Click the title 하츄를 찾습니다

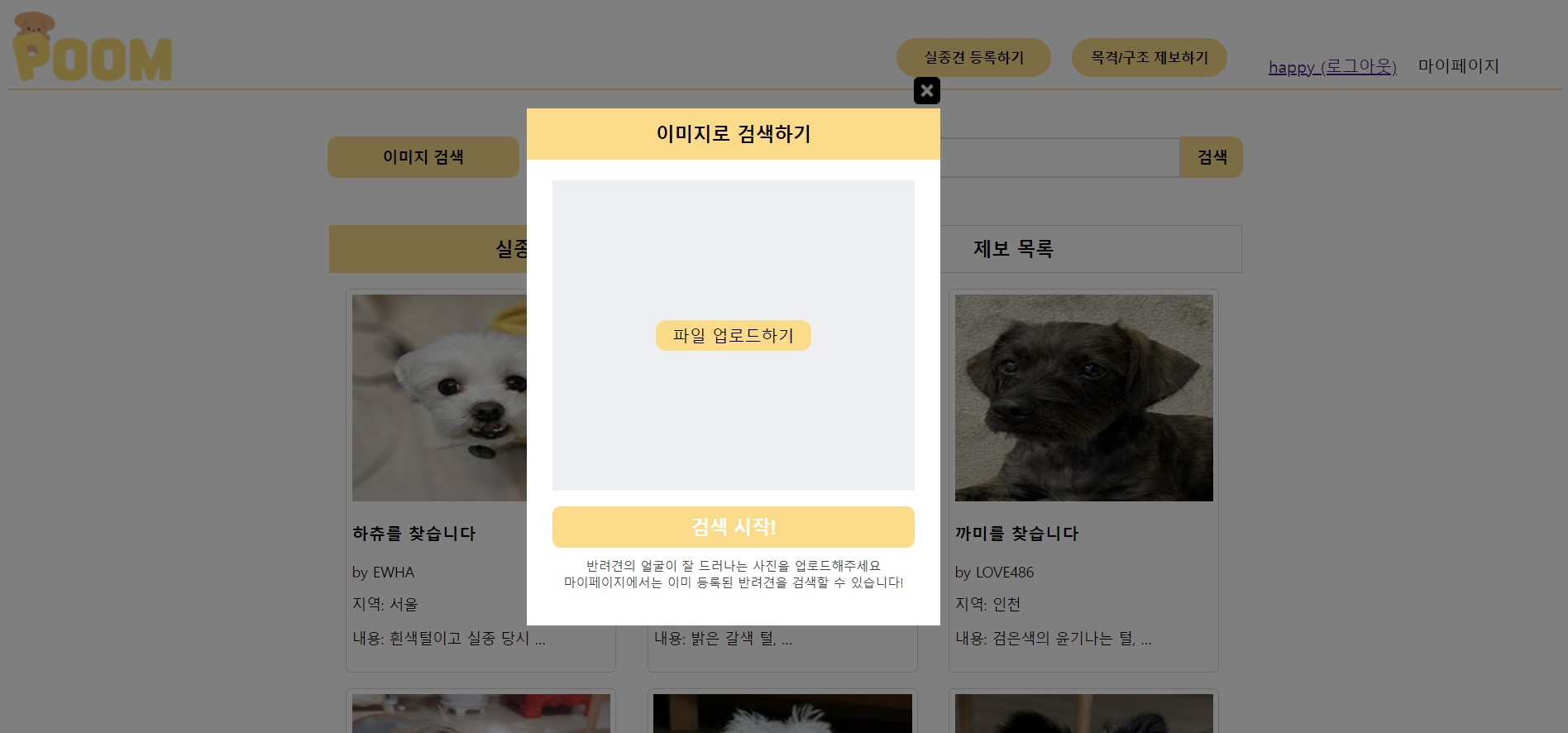pyautogui.click(x=414, y=534)
